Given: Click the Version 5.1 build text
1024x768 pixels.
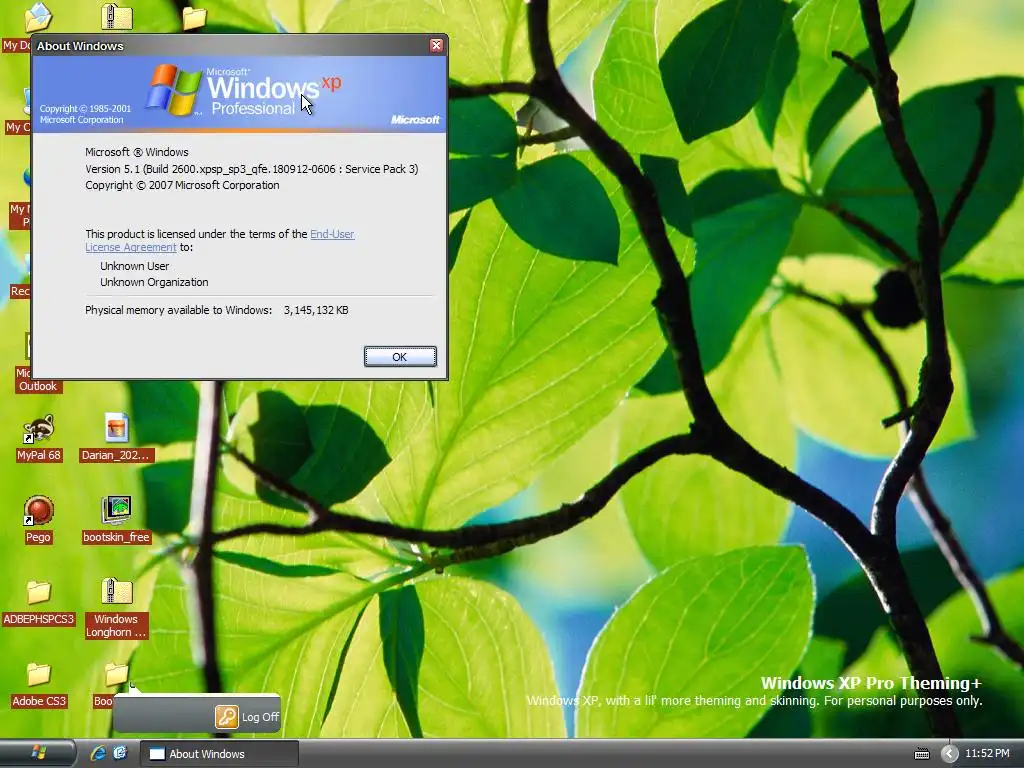Looking at the screenshot, I should tap(251, 168).
